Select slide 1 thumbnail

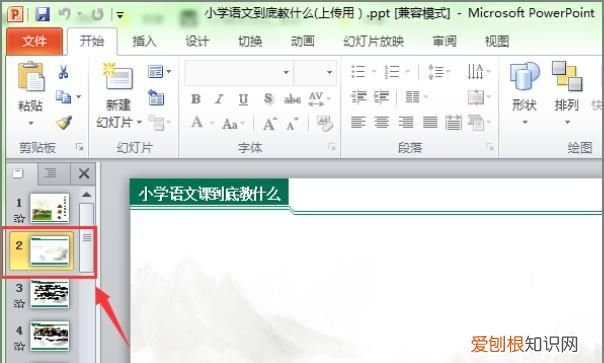pos(50,208)
